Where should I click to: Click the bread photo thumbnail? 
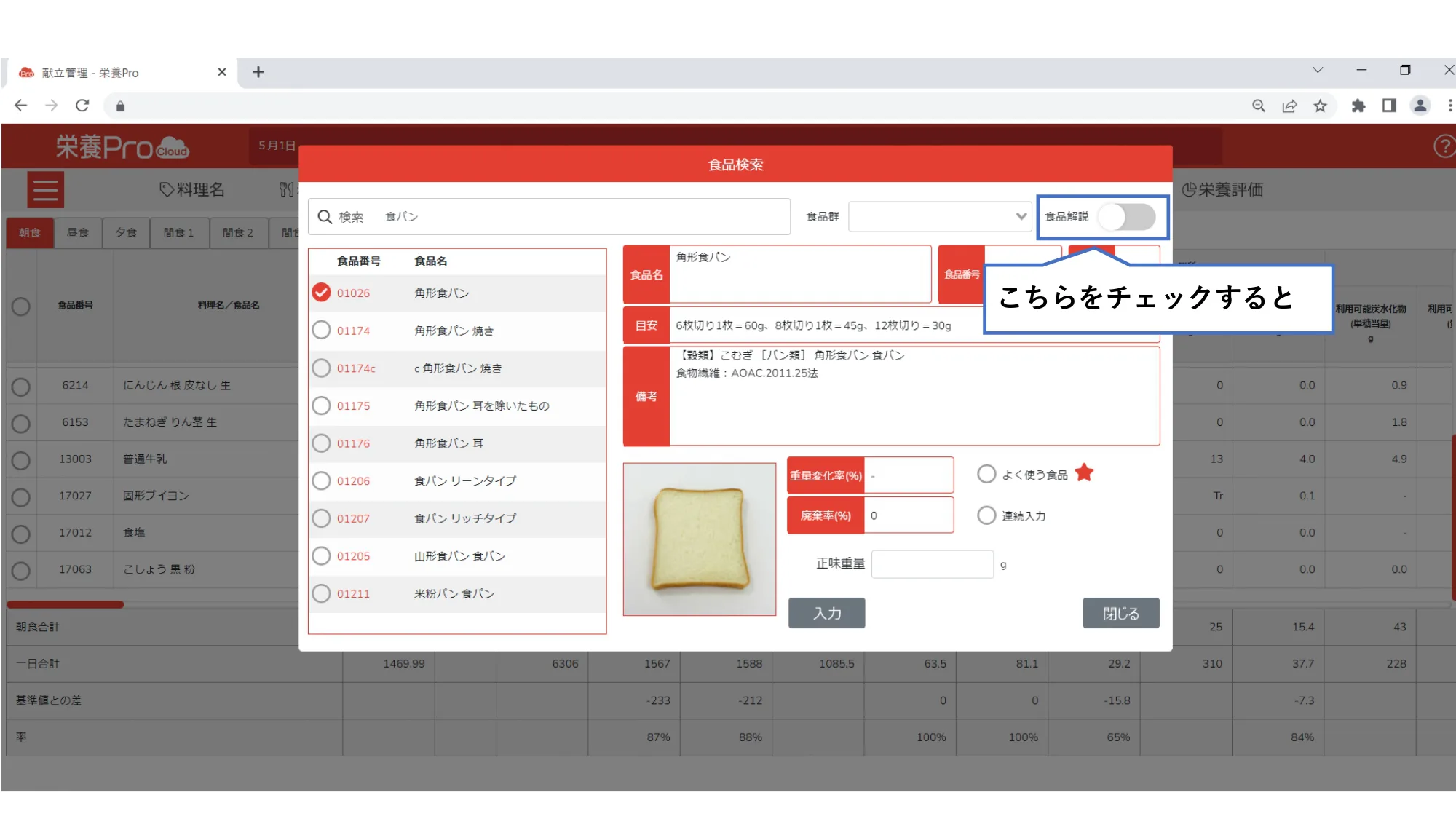pyautogui.click(x=700, y=539)
